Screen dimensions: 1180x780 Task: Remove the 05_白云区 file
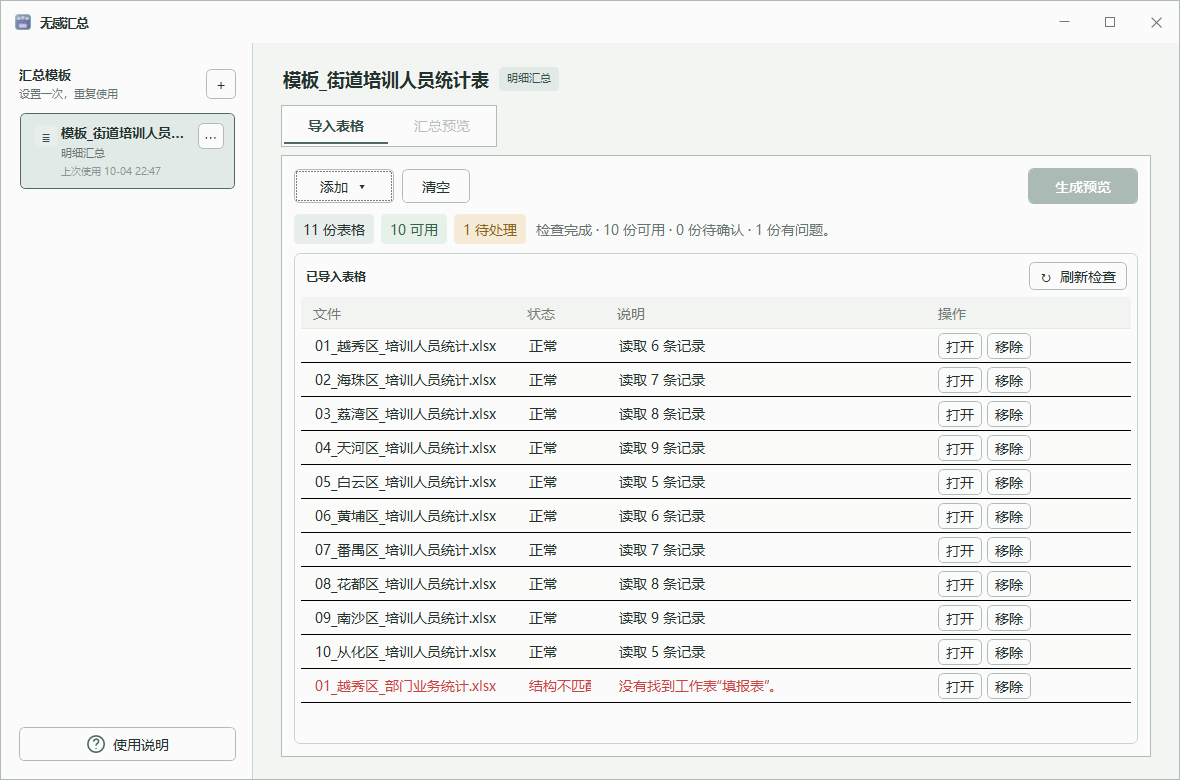pos(1008,482)
